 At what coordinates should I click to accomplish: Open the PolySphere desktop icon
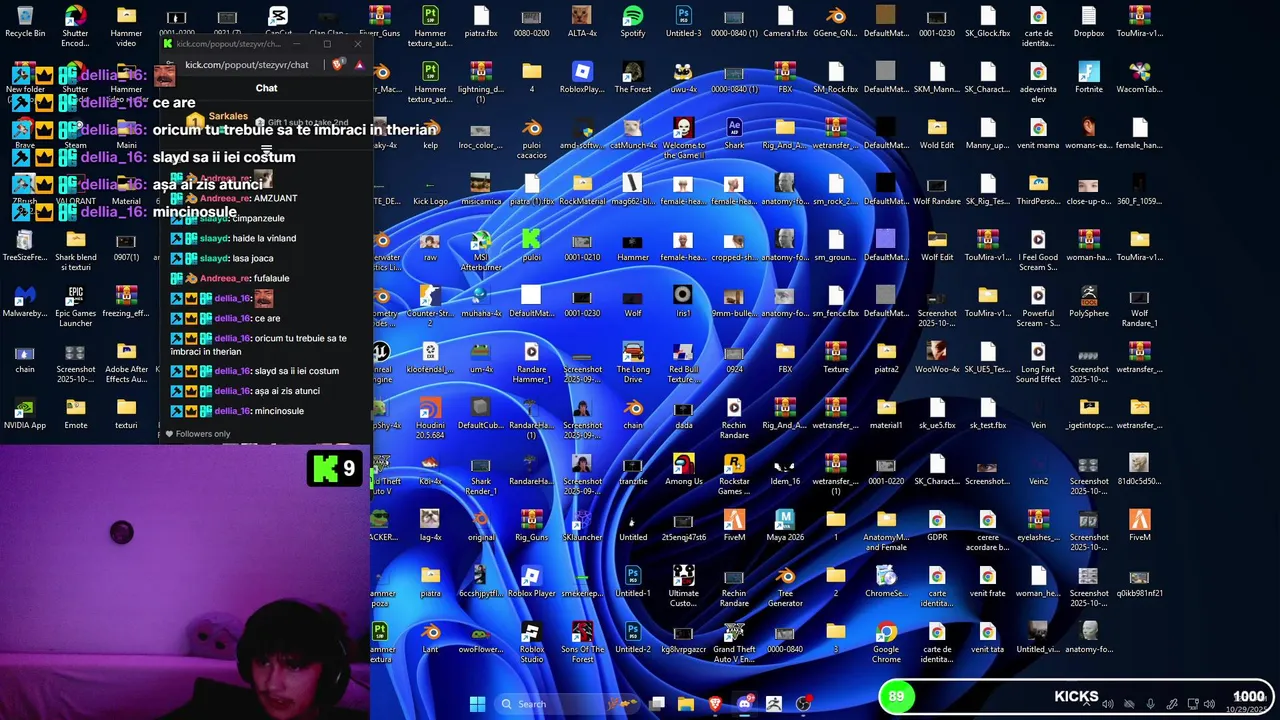tap(1089, 302)
